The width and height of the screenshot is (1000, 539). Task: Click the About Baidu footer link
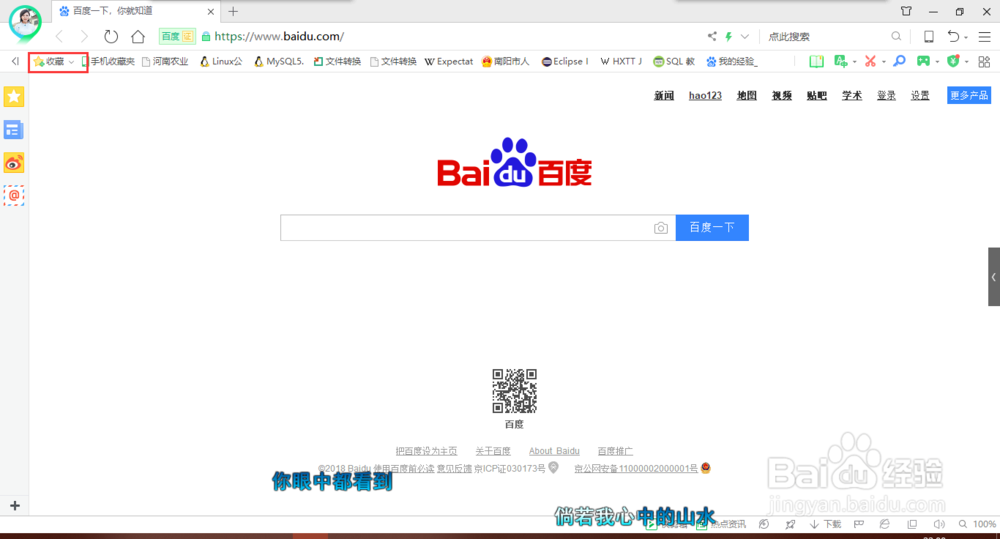coord(554,451)
